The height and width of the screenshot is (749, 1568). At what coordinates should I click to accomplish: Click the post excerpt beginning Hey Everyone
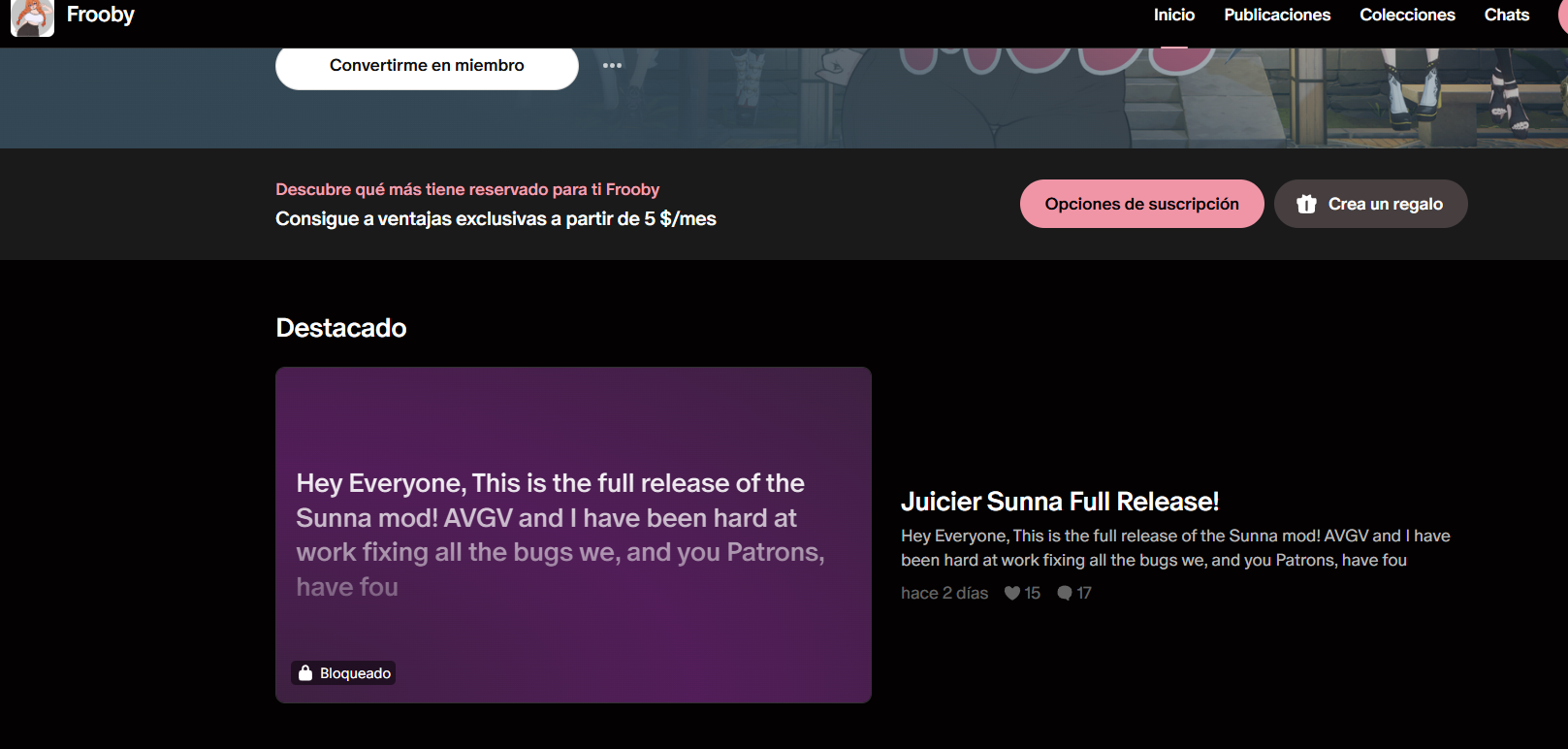[1175, 548]
